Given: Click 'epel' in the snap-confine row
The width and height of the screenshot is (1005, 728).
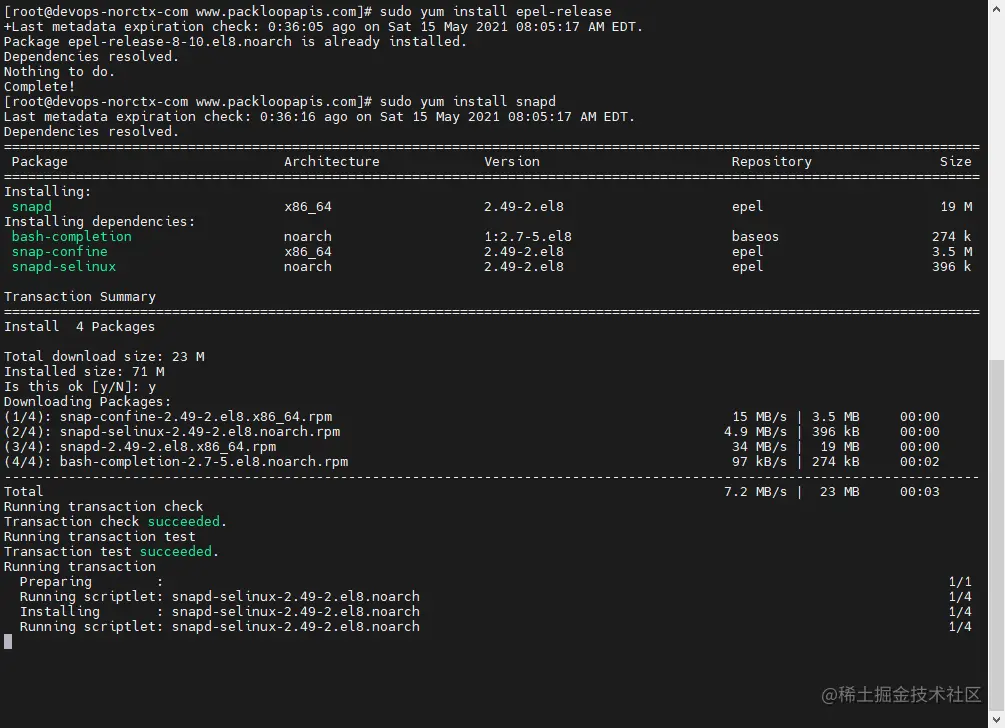Looking at the screenshot, I should tap(747, 252).
